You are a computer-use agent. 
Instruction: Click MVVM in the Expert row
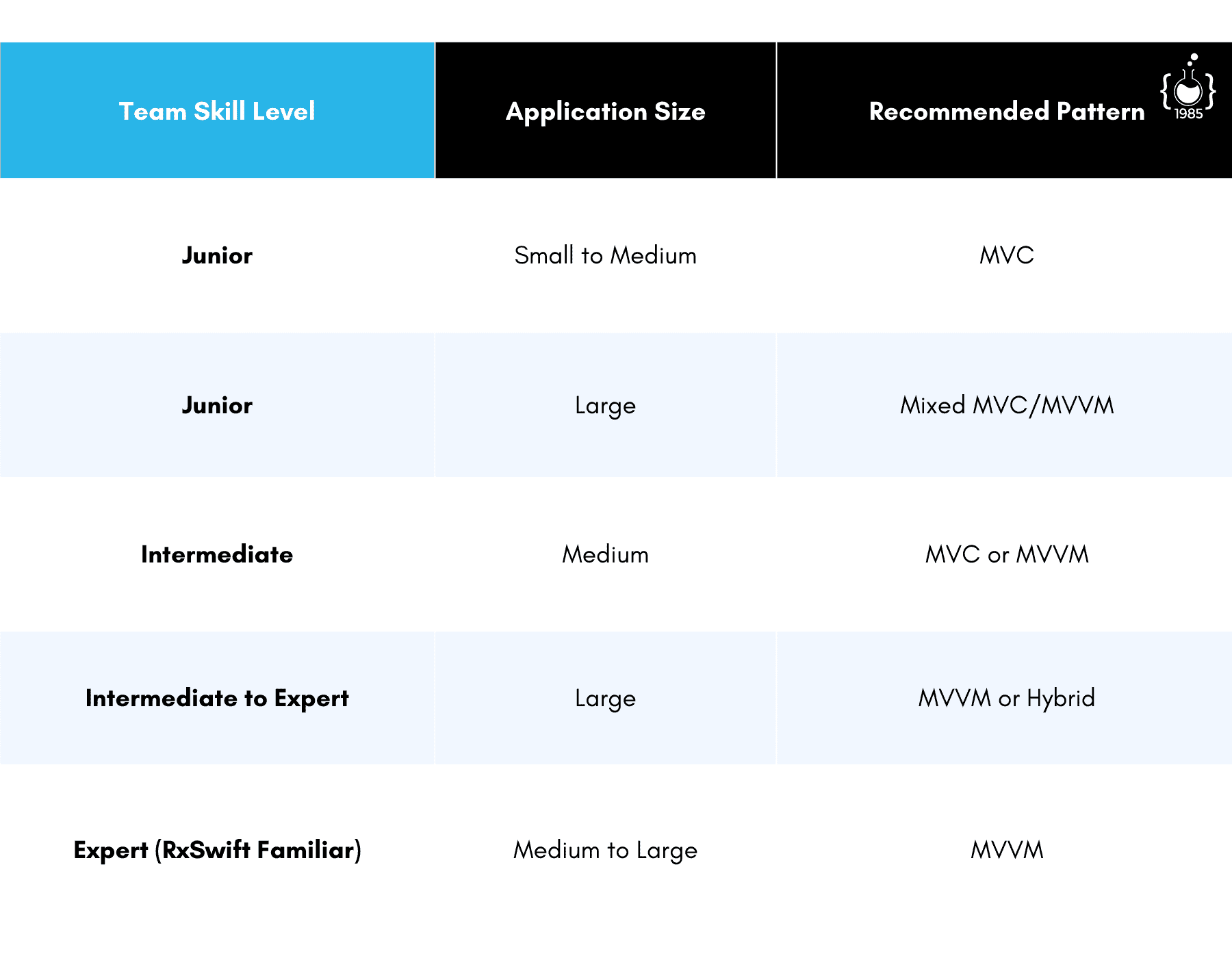pyautogui.click(x=1007, y=850)
